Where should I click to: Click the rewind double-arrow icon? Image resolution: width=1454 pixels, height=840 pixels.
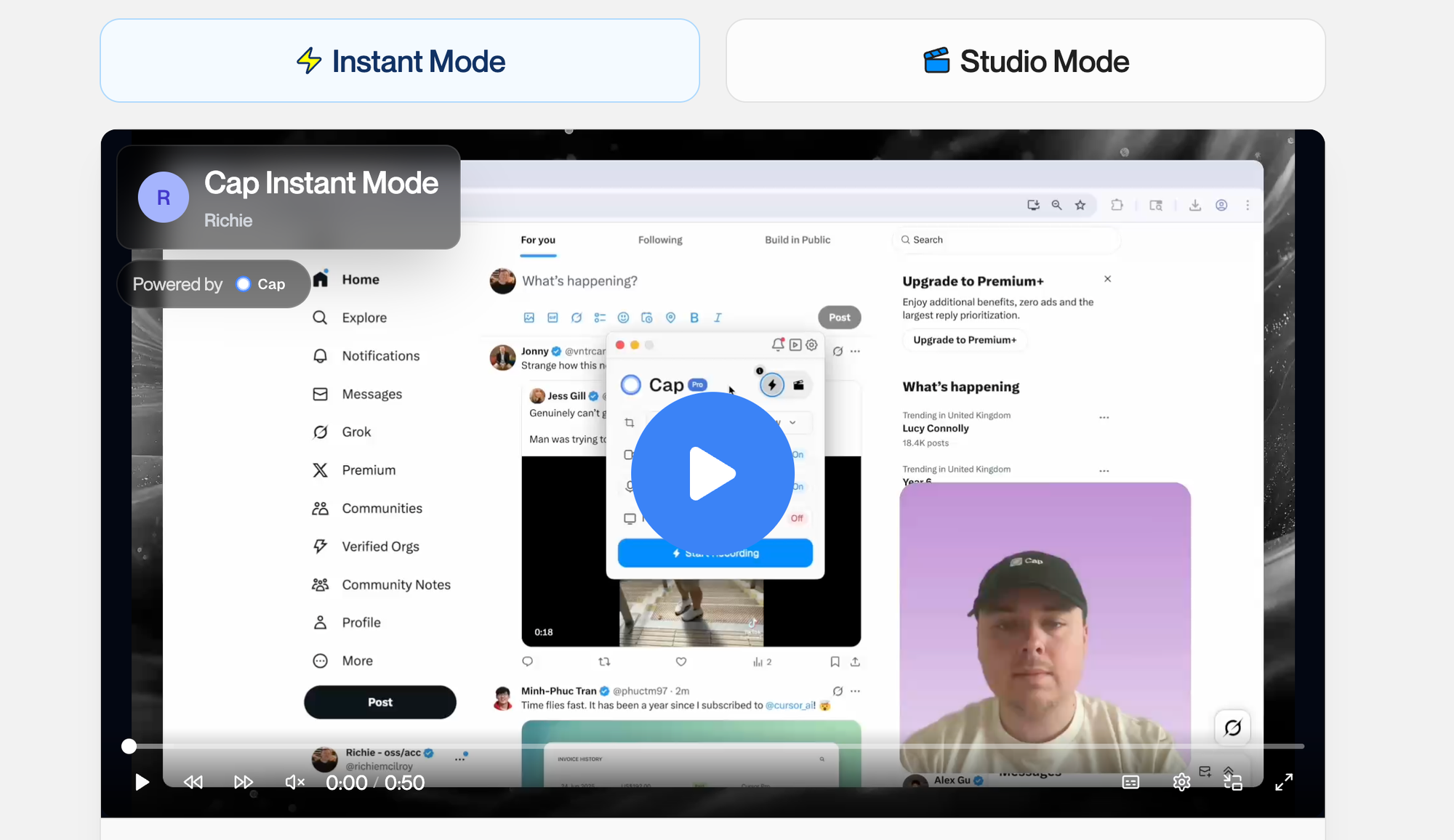[193, 782]
